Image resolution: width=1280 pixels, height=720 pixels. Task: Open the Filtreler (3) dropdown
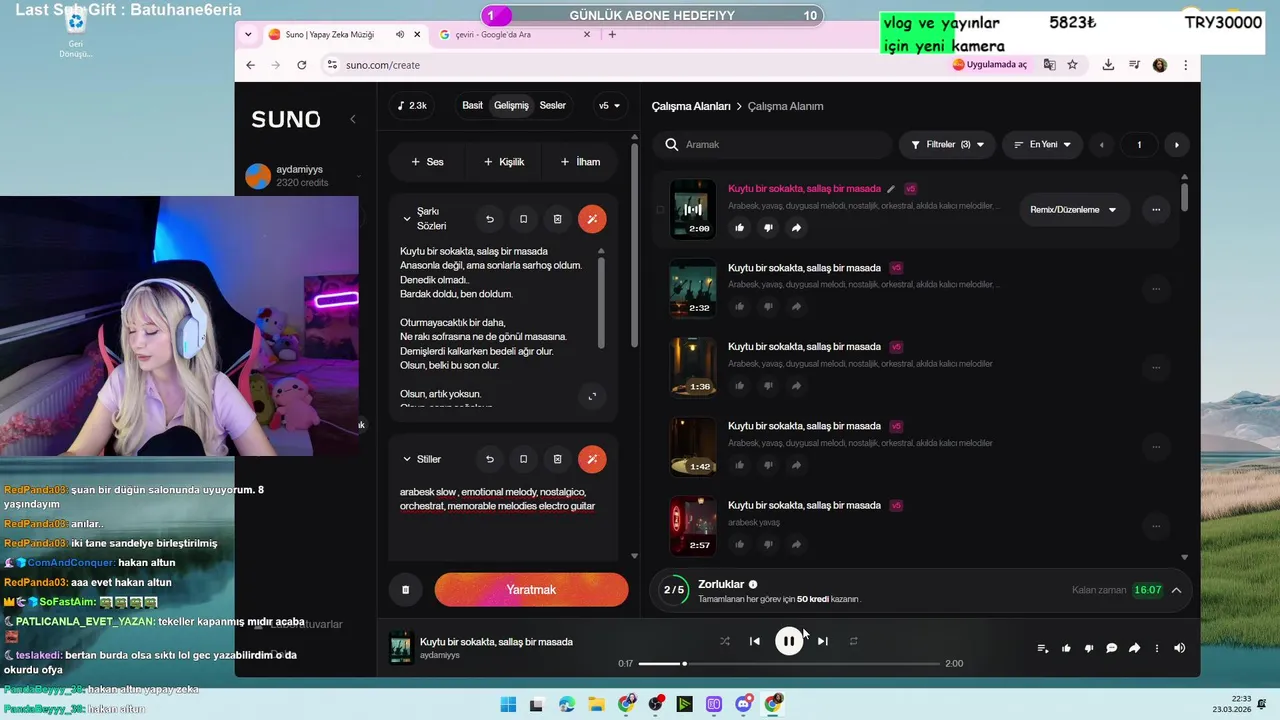947,145
